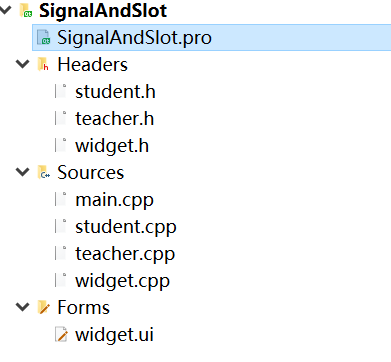Open teacher.h header file
The height and width of the screenshot is (362, 391).
114,119
